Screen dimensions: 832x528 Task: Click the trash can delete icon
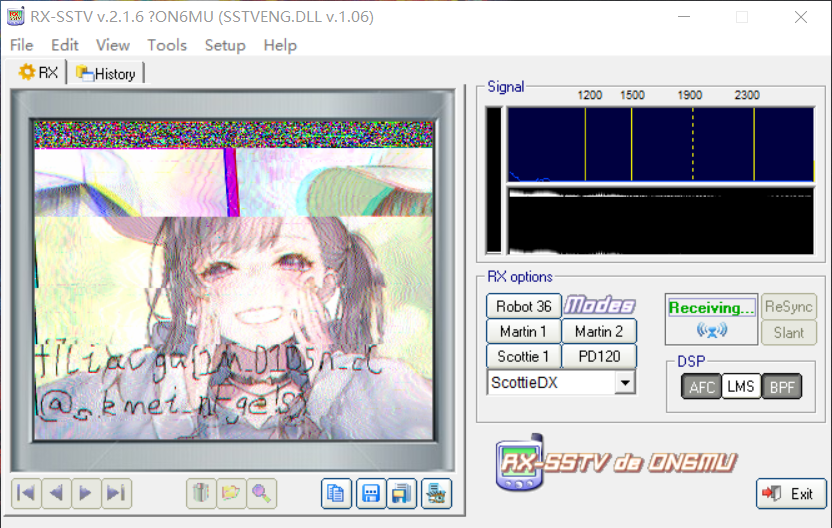click(x=201, y=493)
